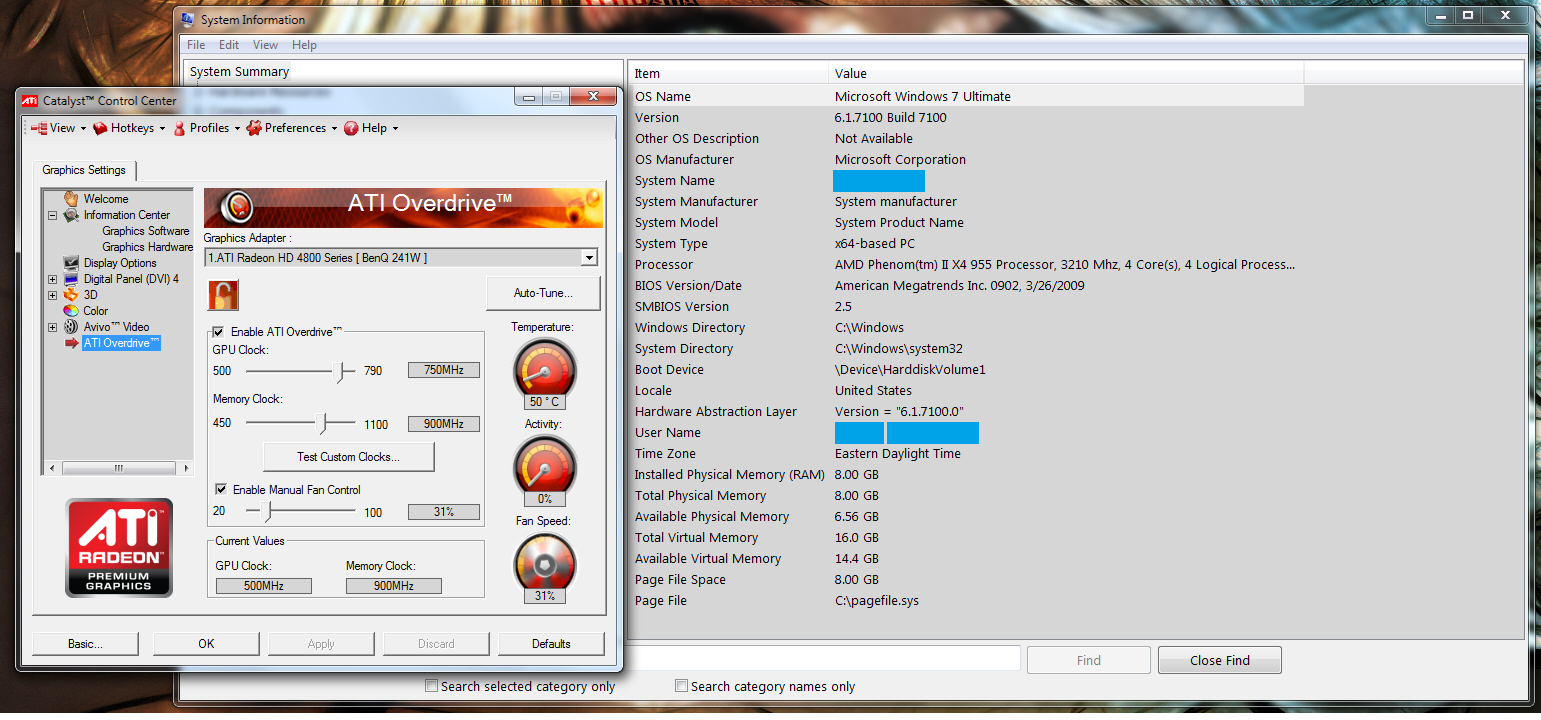1541x720 pixels.
Task: Click the Fan Speed gauge
Action: tap(544, 564)
